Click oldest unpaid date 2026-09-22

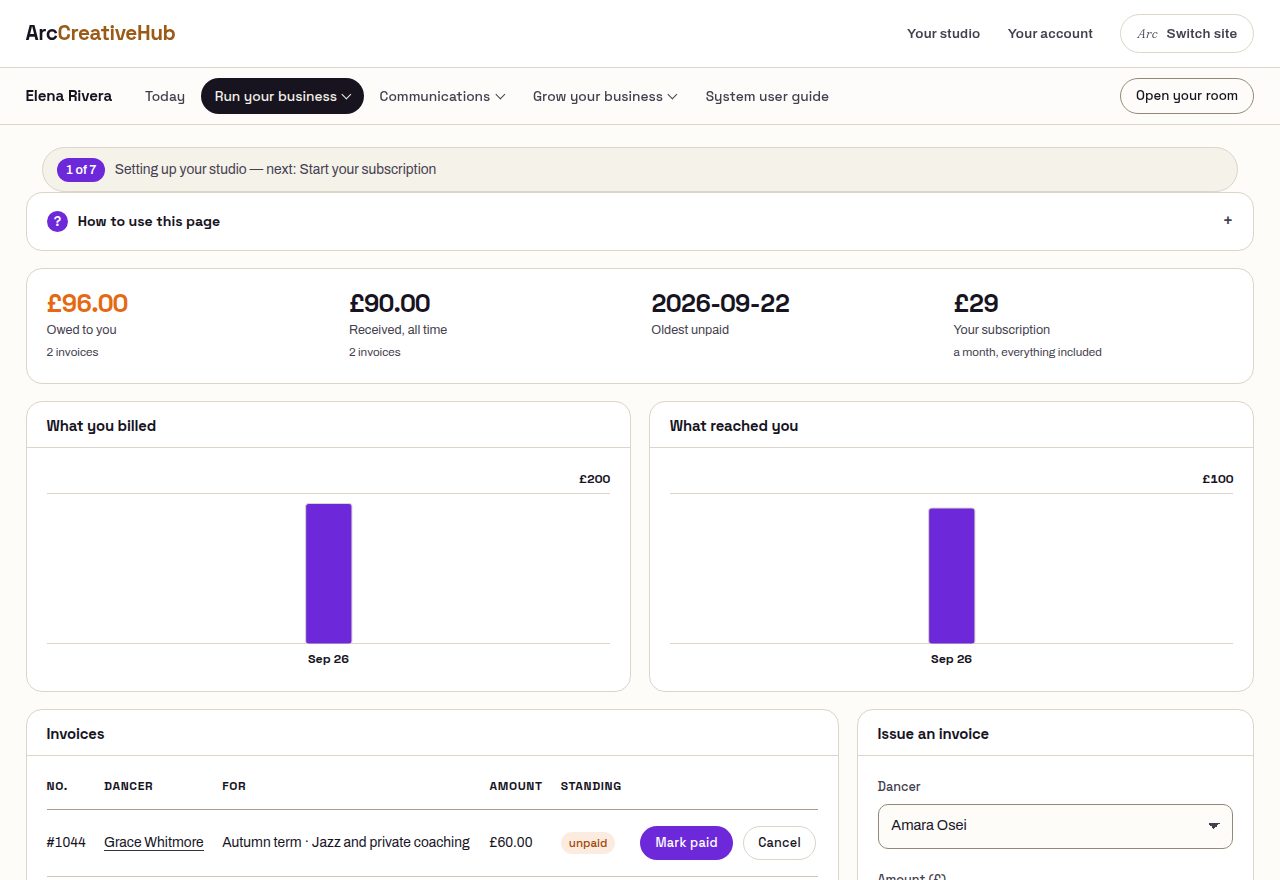(x=720, y=303)
